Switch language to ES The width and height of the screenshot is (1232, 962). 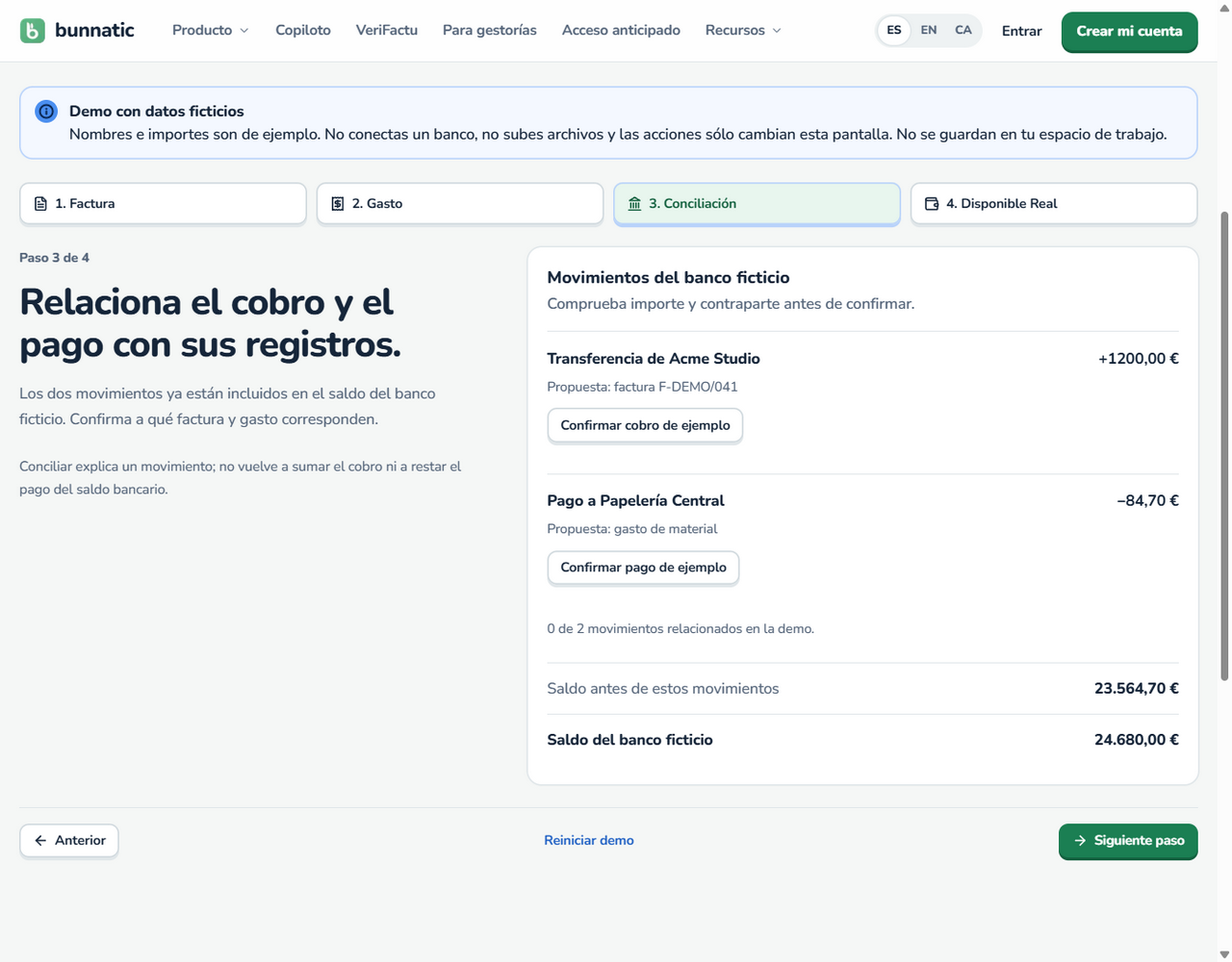[894, 31]
